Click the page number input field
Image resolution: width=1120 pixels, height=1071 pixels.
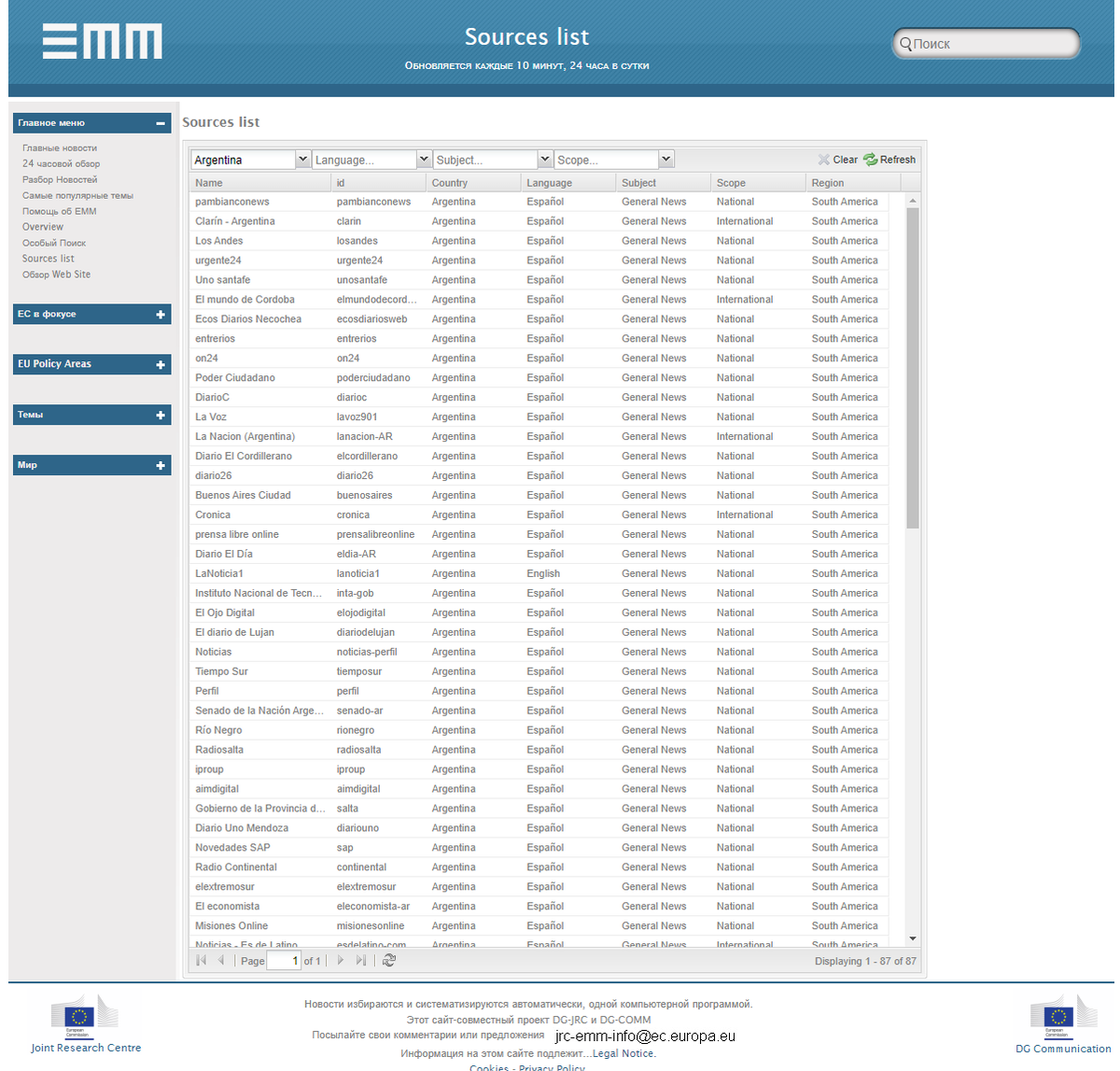pyautogui.click(x=284, y=961)
